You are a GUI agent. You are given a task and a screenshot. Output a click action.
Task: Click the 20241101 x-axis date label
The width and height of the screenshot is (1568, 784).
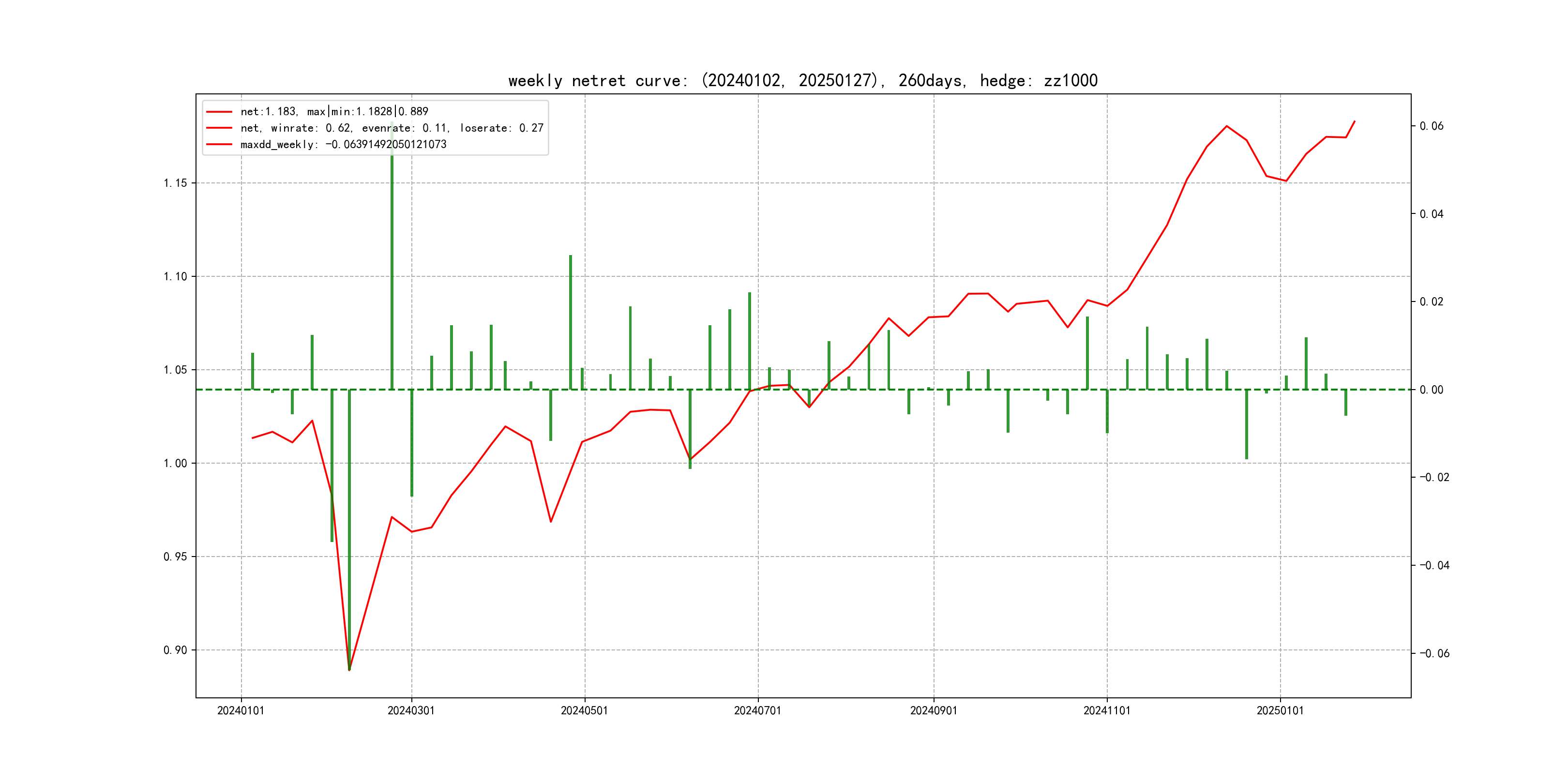1107,710
